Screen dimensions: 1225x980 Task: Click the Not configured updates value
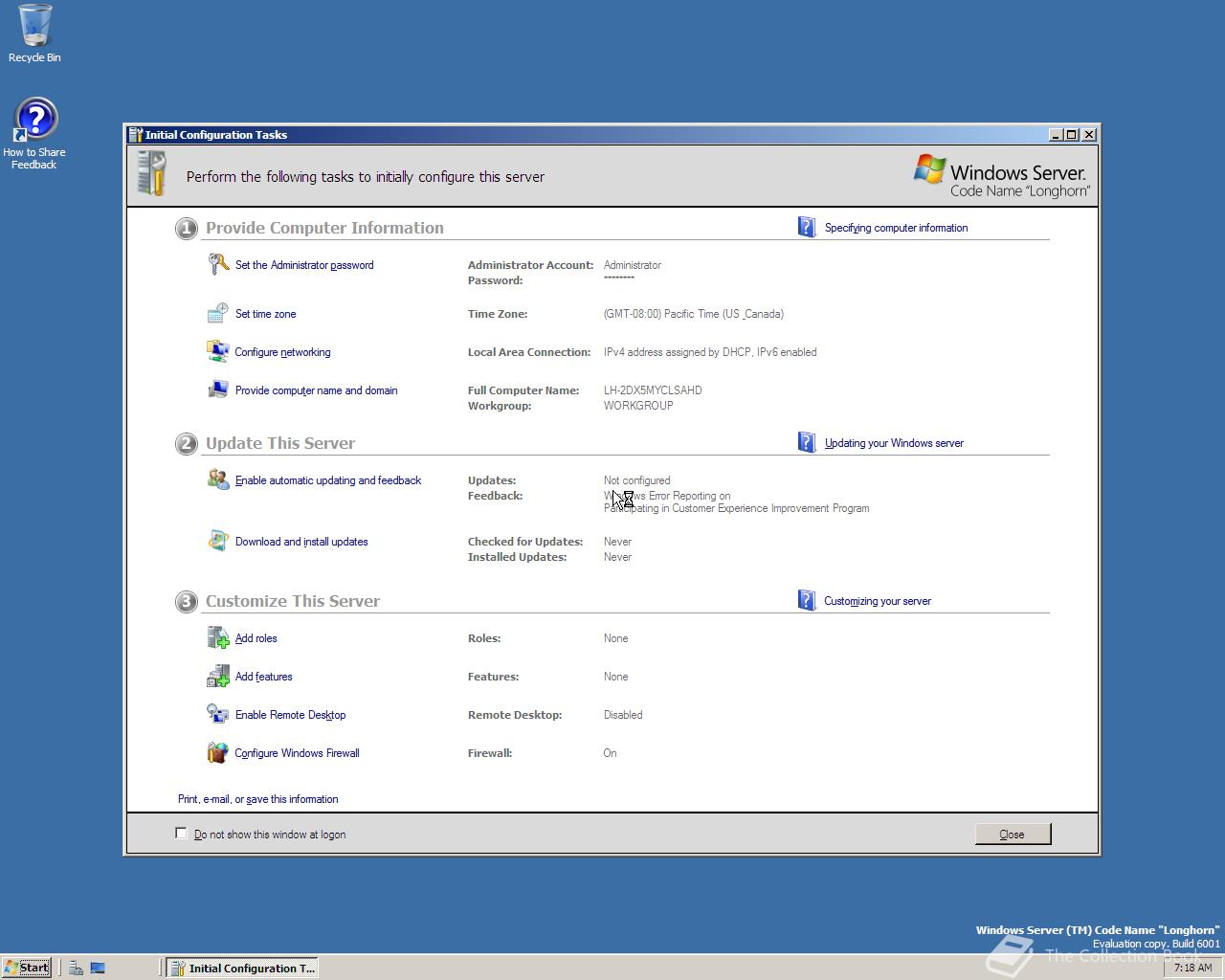point(636,480)
